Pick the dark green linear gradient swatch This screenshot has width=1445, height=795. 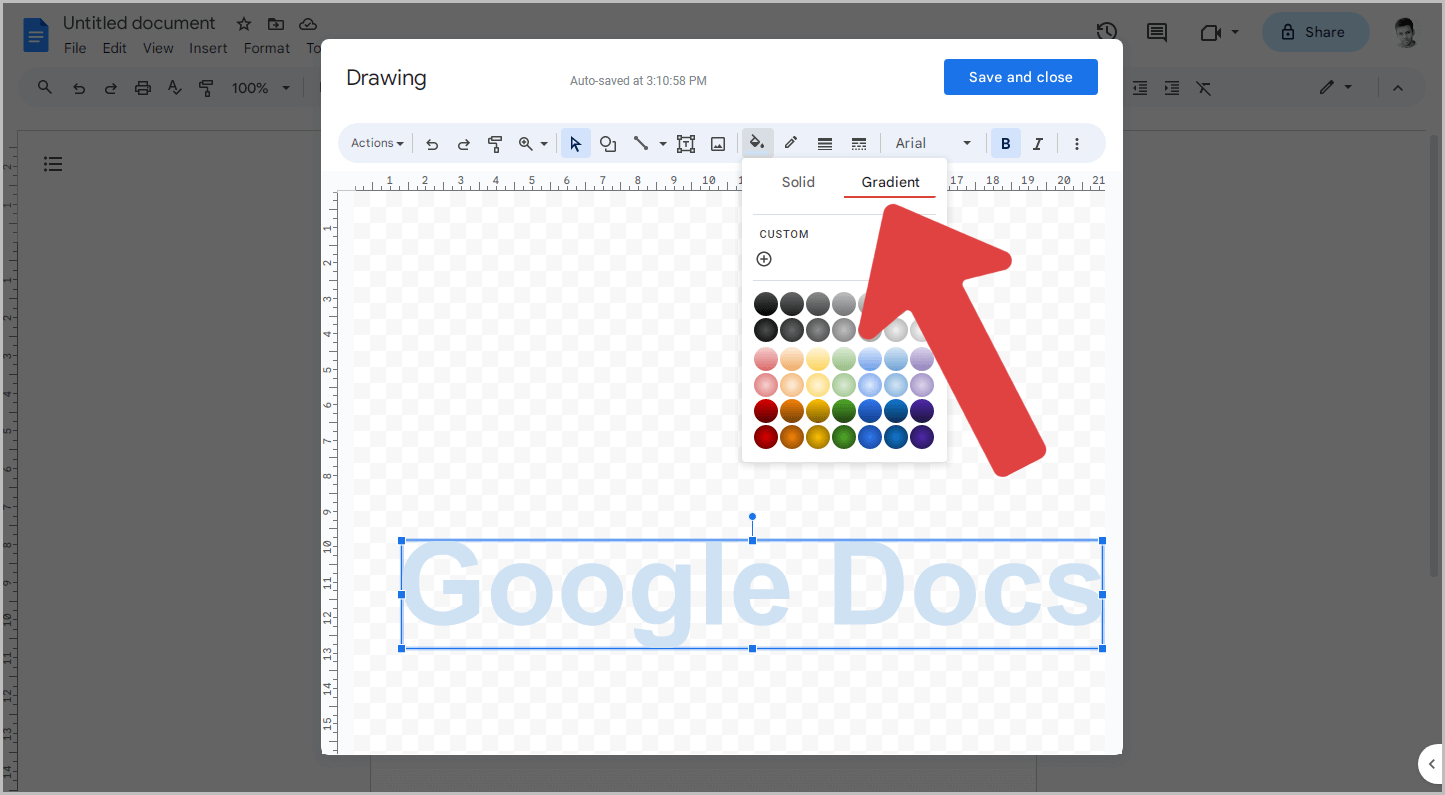click(x=844, y=411)
